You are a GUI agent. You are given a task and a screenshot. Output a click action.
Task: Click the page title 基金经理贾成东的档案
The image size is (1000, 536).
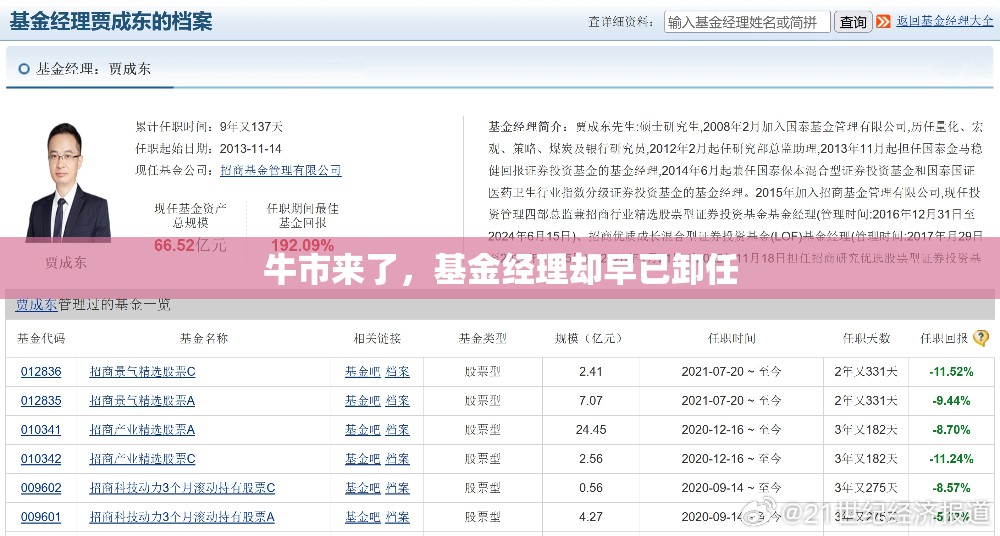click(111, 21)
